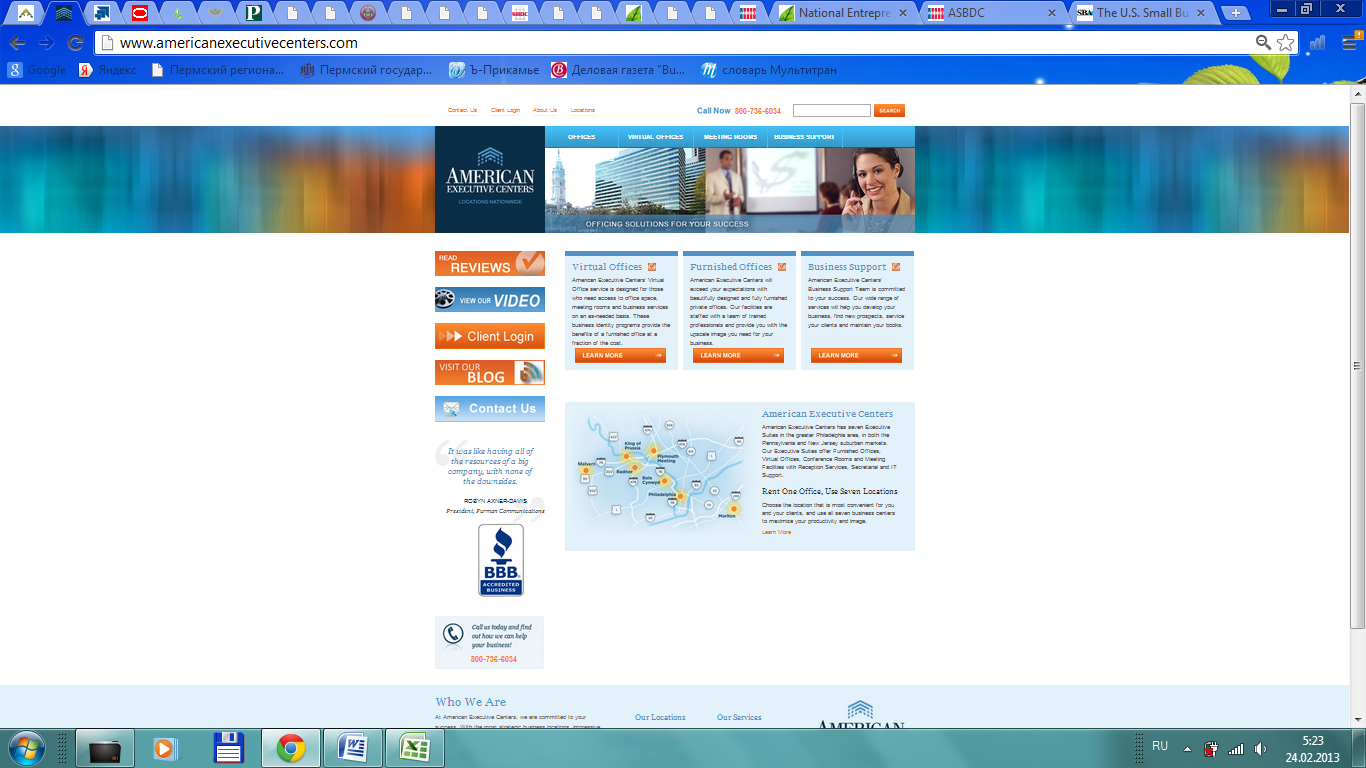
Task: Click Learn More under Business Support
Action: [x=856, y=355]
